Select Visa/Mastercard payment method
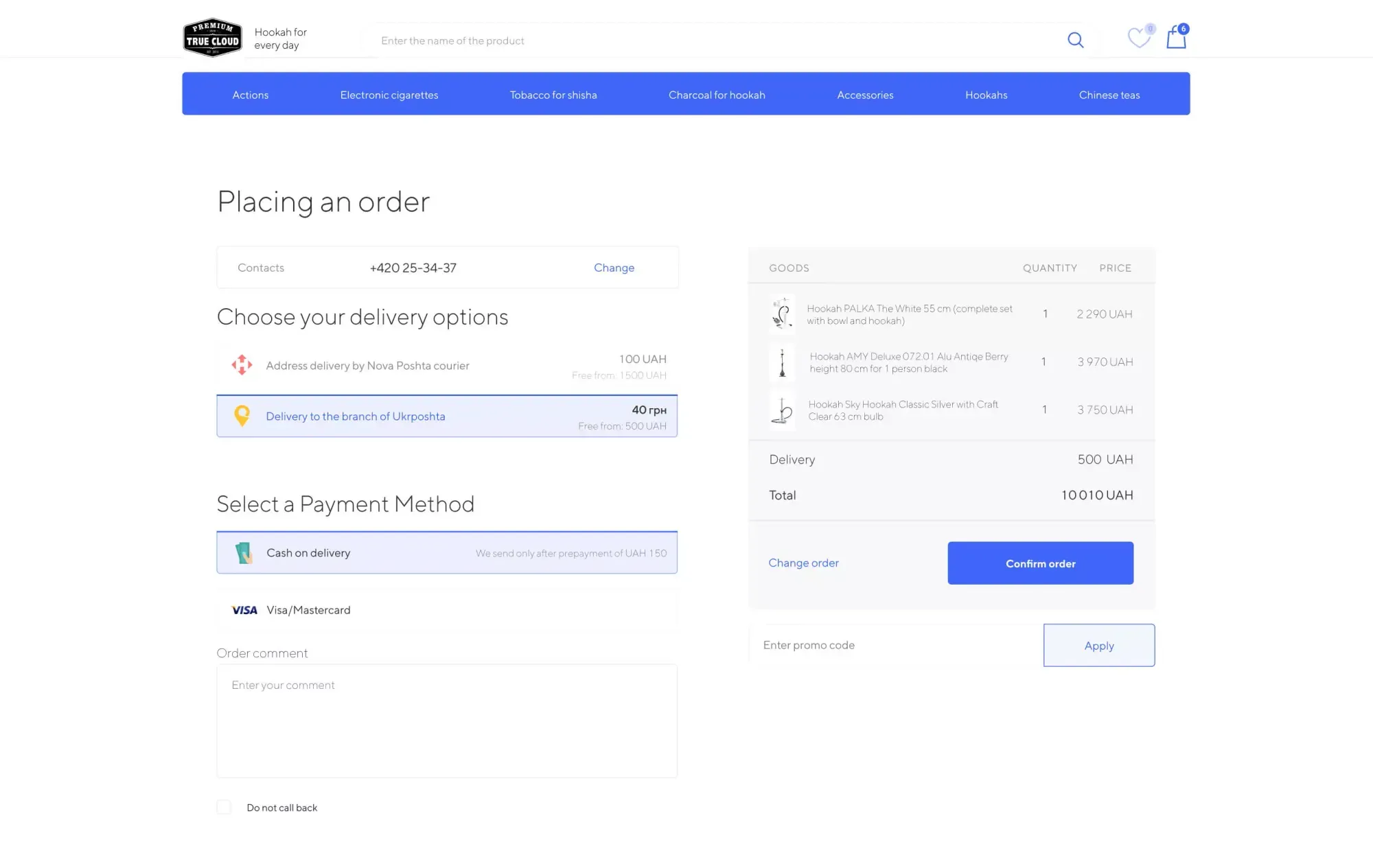Image resolution: width=1373 pixels, height=868 pixels. click(308, 610)
